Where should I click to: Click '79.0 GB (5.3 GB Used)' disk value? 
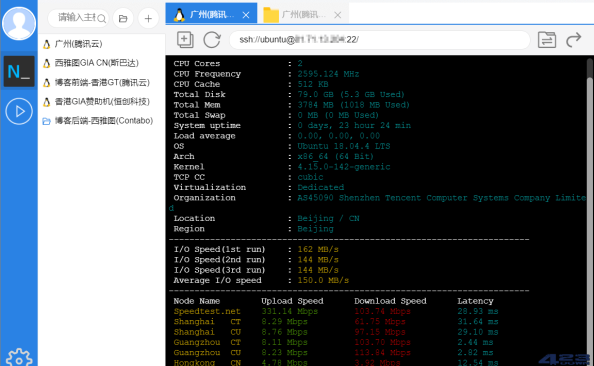pyautogui.click(x=351, y=94)
